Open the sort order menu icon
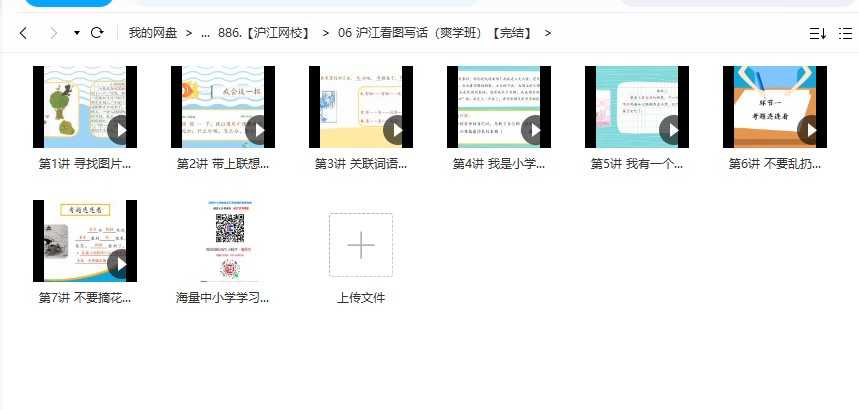Screen dimensions: 859x410 click(x=816, y=33)
